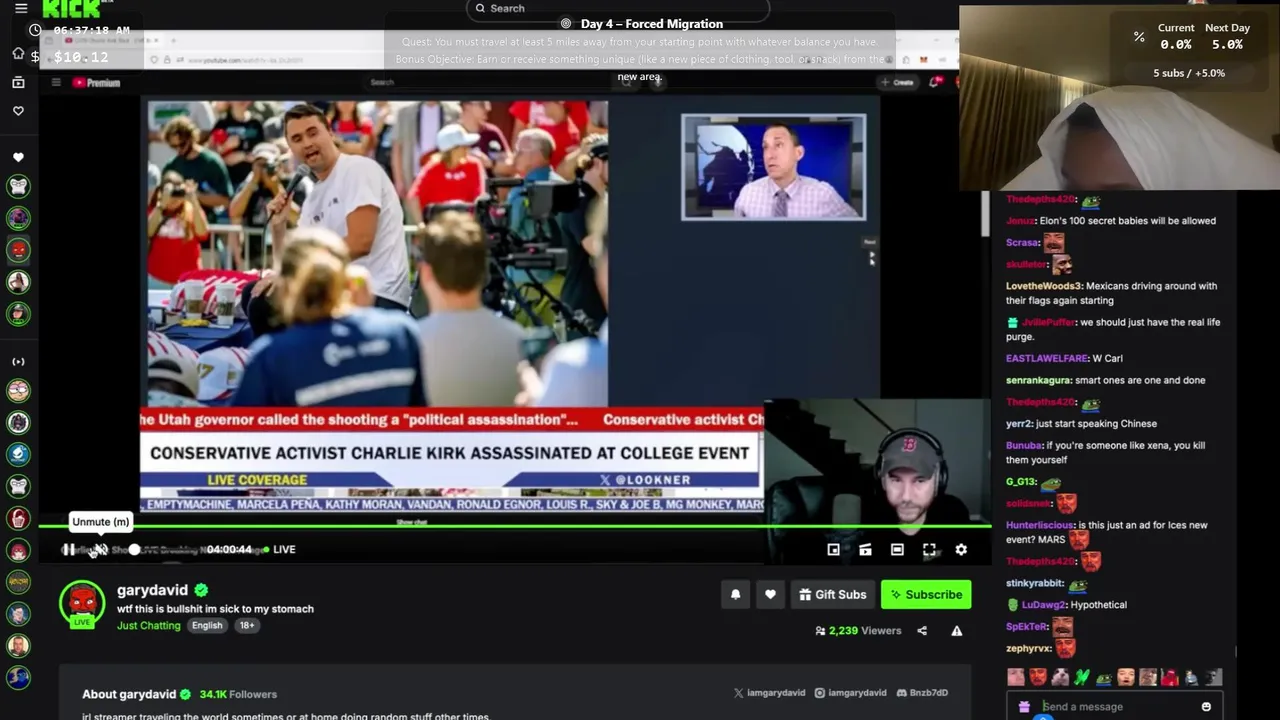Follow garydavid with heart button
Image resolution: width=1280 pixels, height=720 pixels.
tap(770, 594)
